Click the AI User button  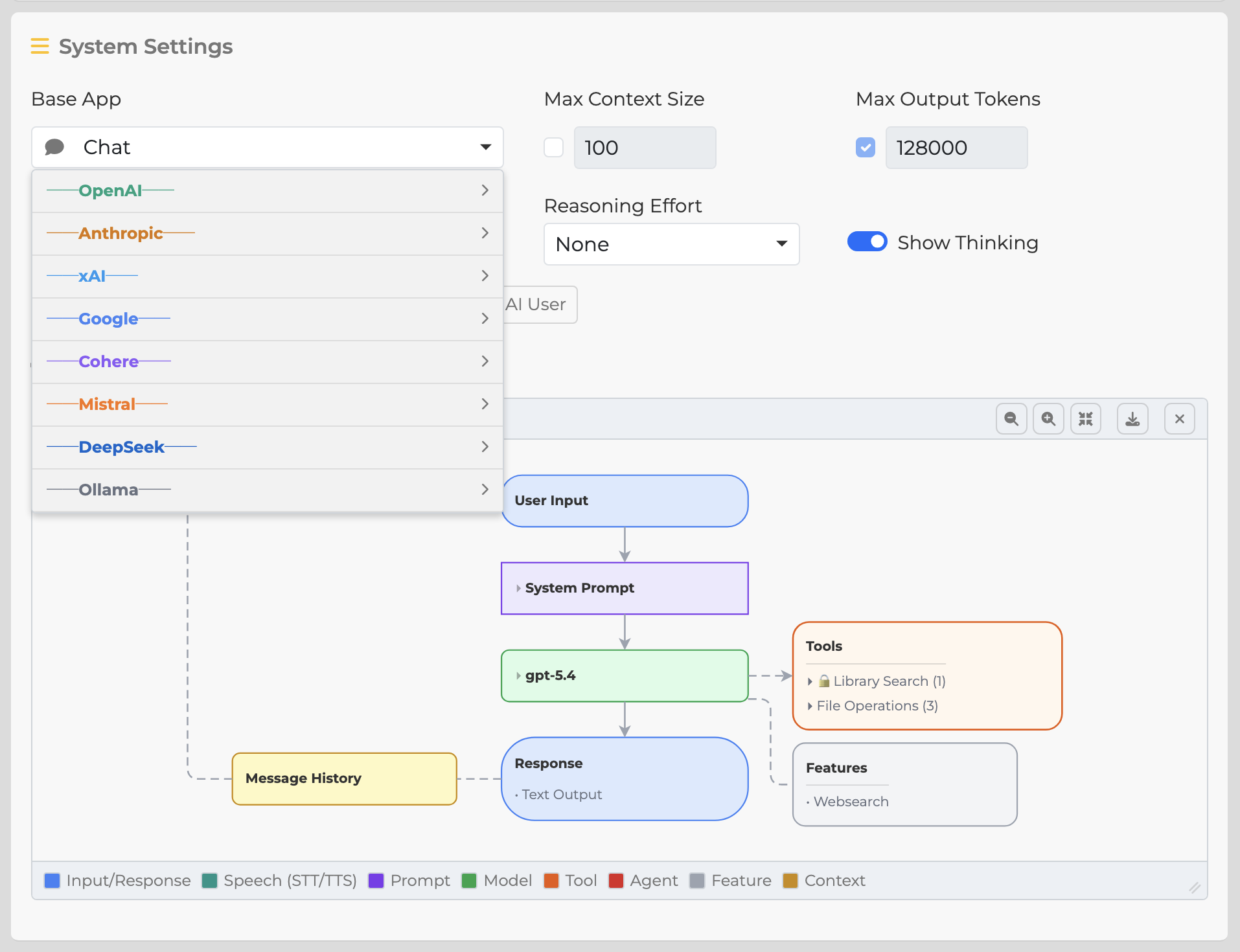[540, 304]
